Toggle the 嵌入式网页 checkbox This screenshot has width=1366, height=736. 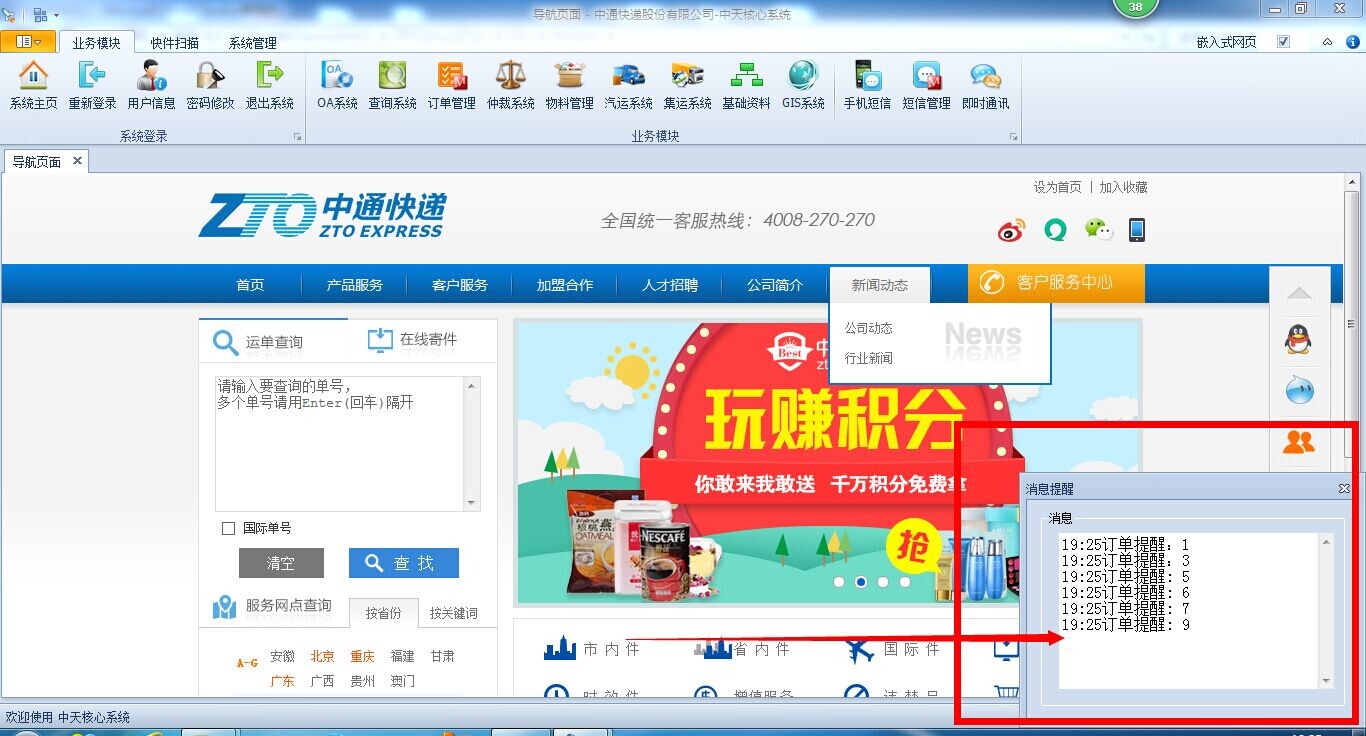(x=1284, y=42)
